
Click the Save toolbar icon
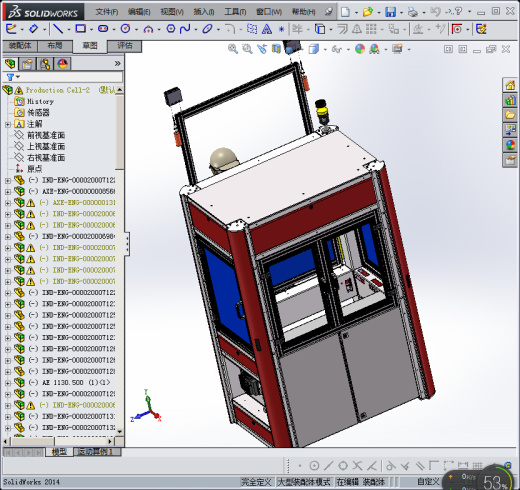390,12
